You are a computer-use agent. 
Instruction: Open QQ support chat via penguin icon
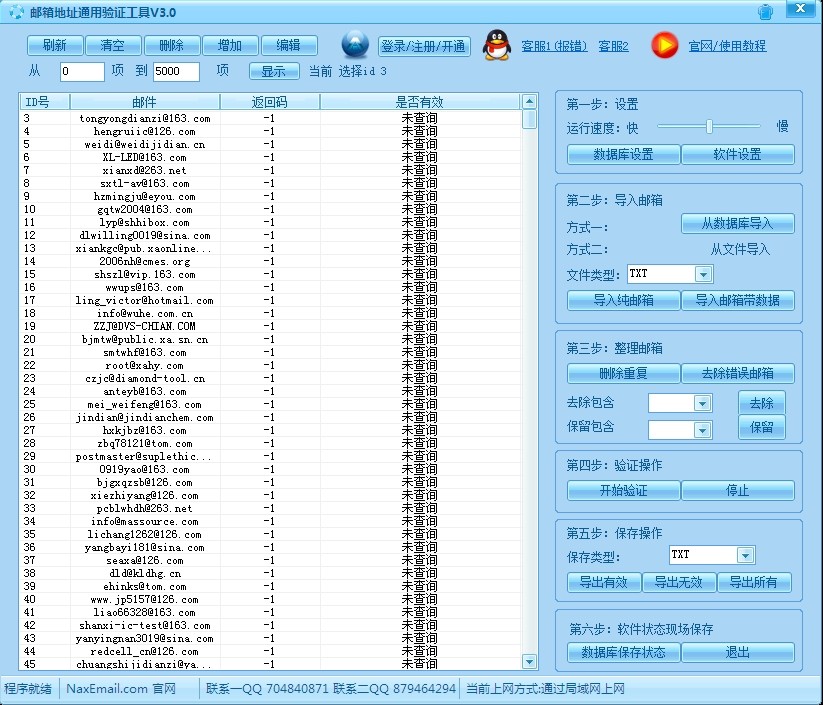[497, 45]
